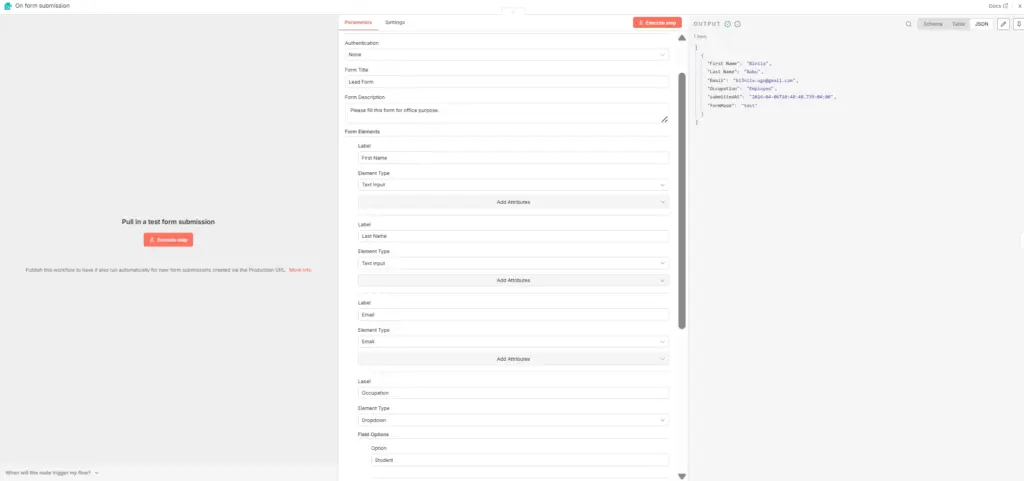Switch output view to Table
1024x481 pixels.
[x=958, y=24]
